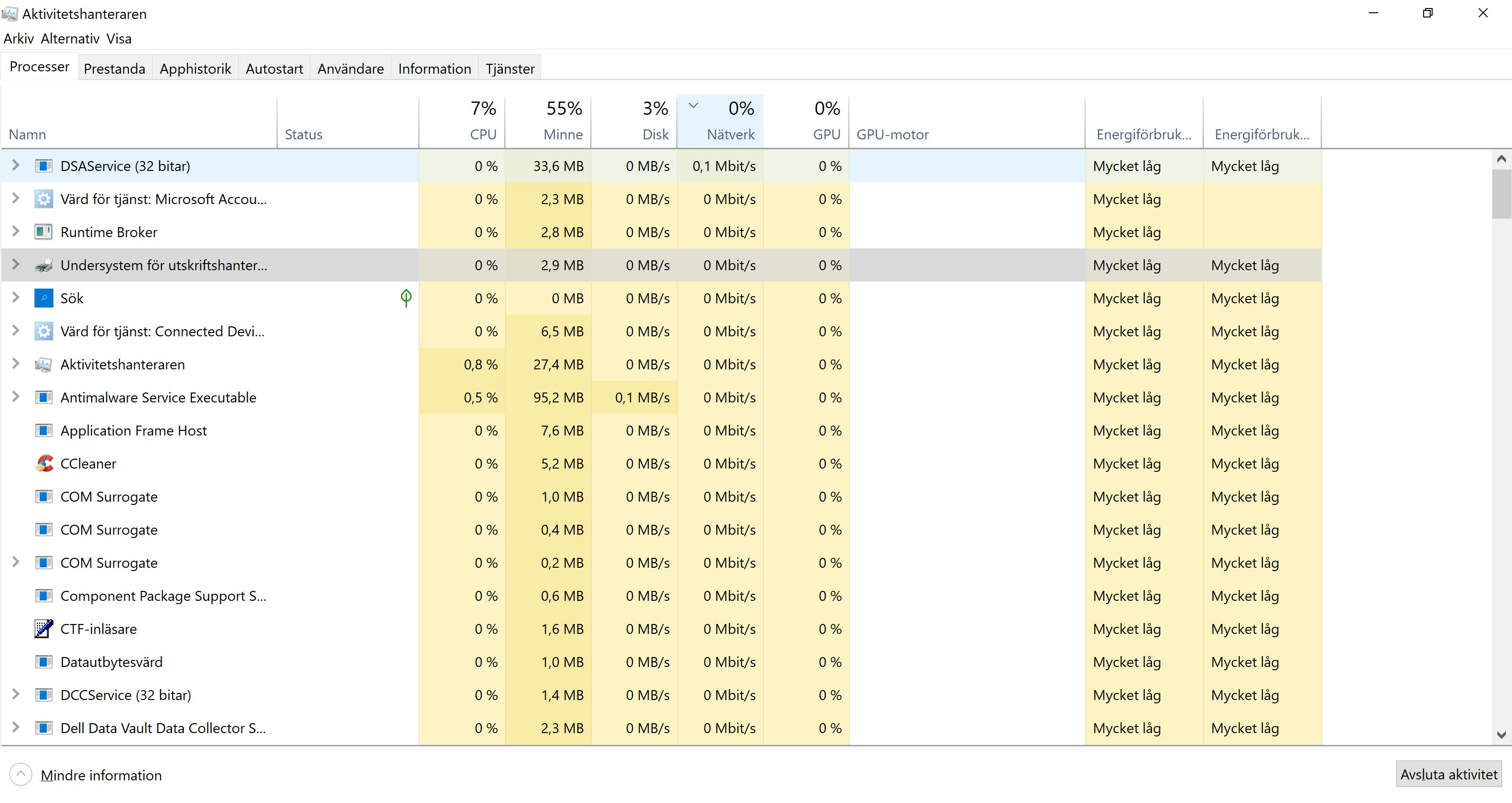
Task: Expand Värd för tjänst: Connected Devi row
Action: [16, 331]
